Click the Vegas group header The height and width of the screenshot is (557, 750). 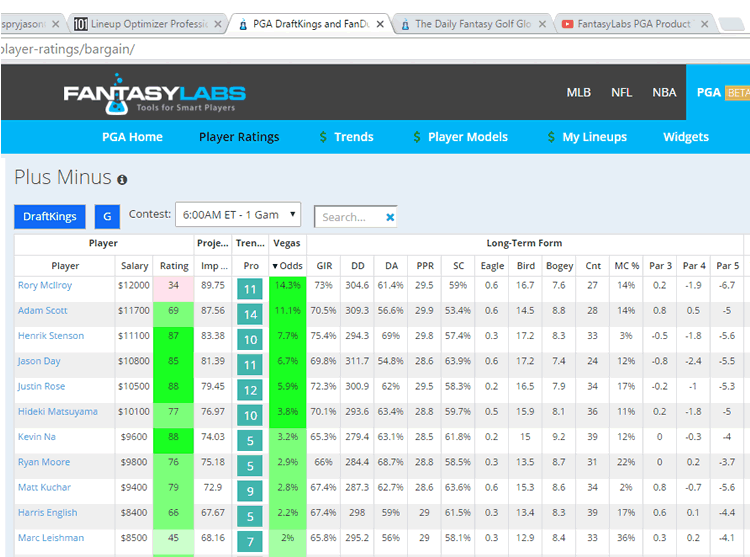287,243
